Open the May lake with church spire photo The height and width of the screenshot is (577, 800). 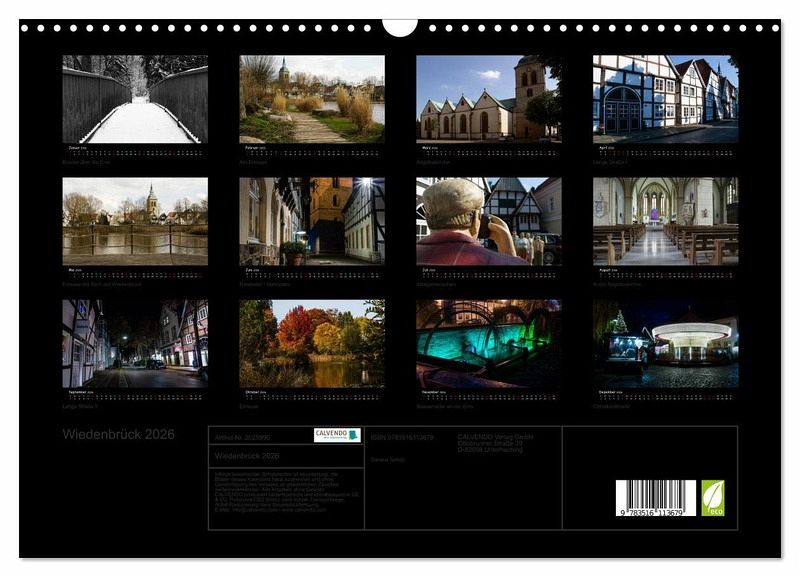coord(135,221)
